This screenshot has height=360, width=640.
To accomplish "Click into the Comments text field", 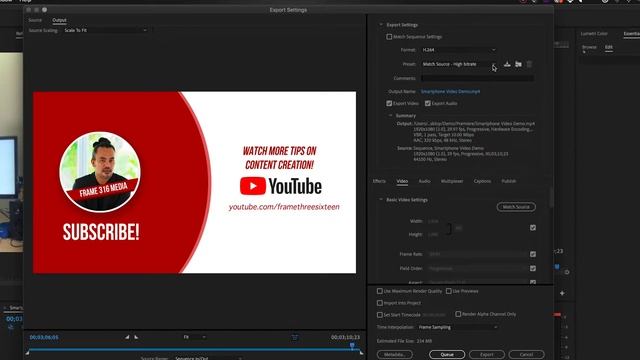I will pyautogui.click(x=477, y=78).
